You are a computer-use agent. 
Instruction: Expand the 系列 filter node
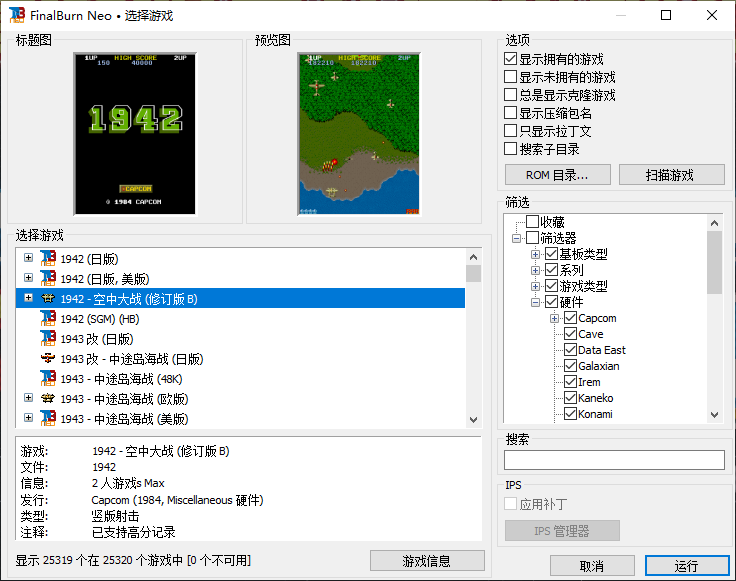point(535,270)
